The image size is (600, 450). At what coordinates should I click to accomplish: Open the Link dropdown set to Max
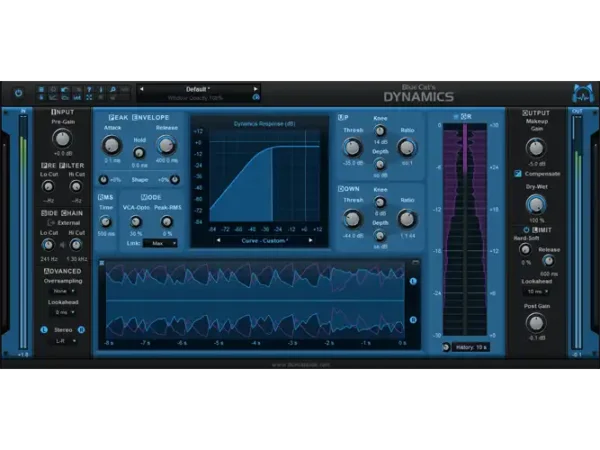click(x=160, y=243)
